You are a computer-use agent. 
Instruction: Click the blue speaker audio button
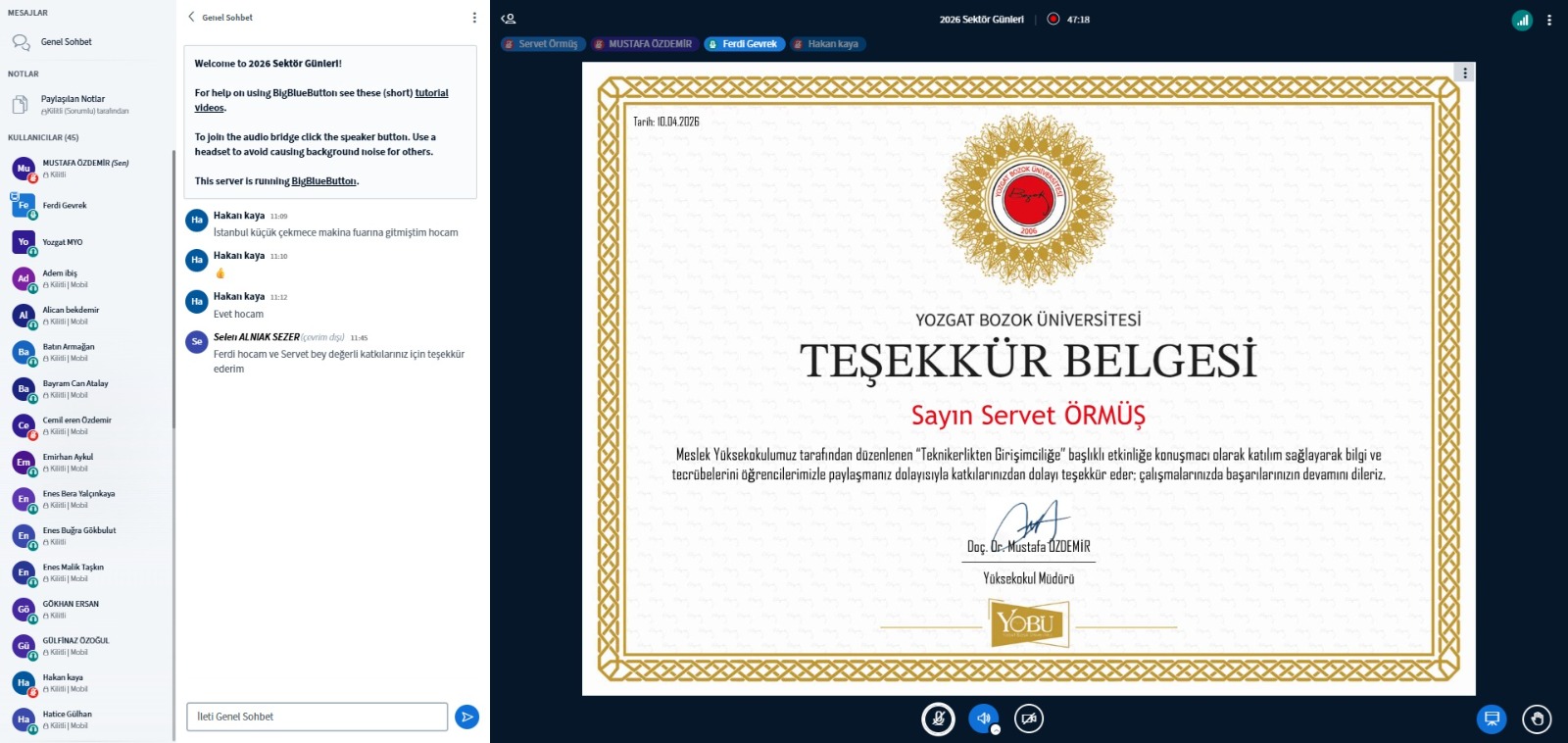click(983, 718)
